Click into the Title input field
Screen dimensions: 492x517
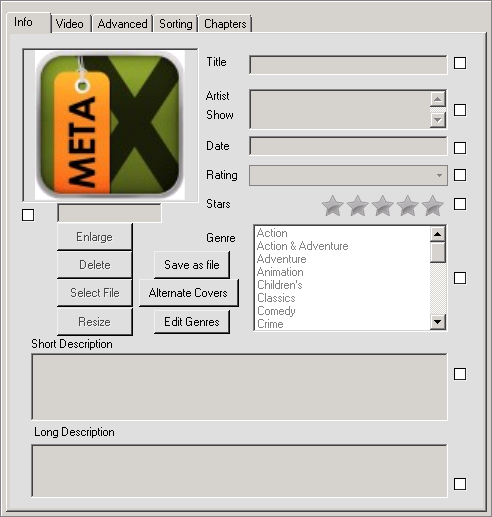pyautogui.click(x=348, y=65)
